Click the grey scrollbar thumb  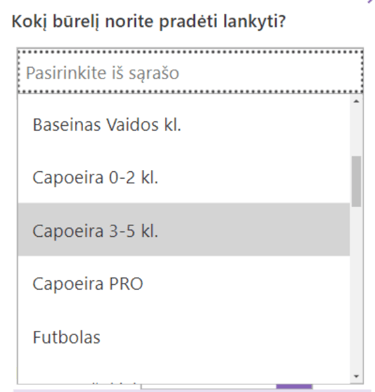(x=356, y=181)
